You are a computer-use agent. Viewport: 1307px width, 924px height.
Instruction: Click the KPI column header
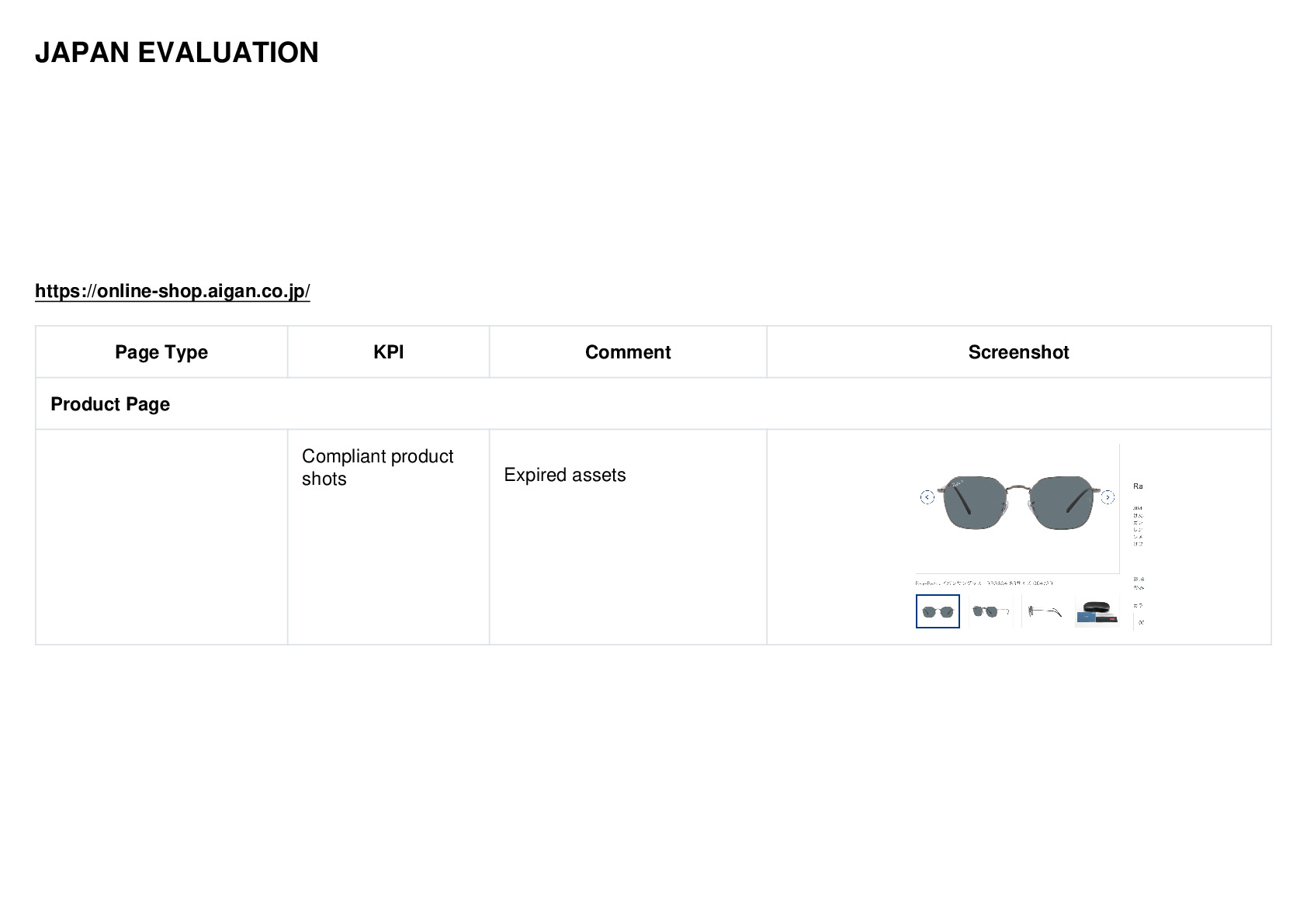coord(388,352)
